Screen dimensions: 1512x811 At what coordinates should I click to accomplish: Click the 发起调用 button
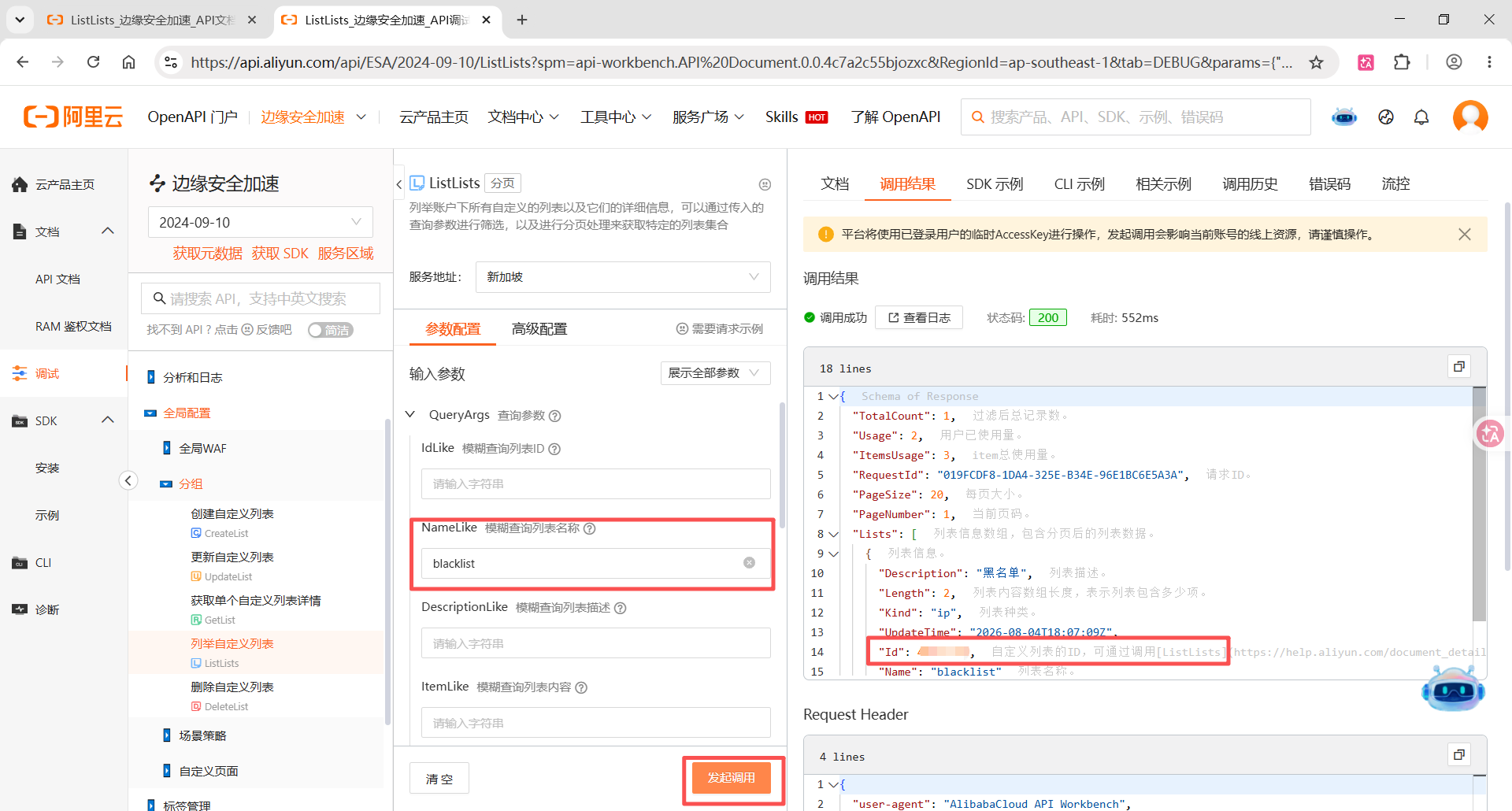[732, 778]
